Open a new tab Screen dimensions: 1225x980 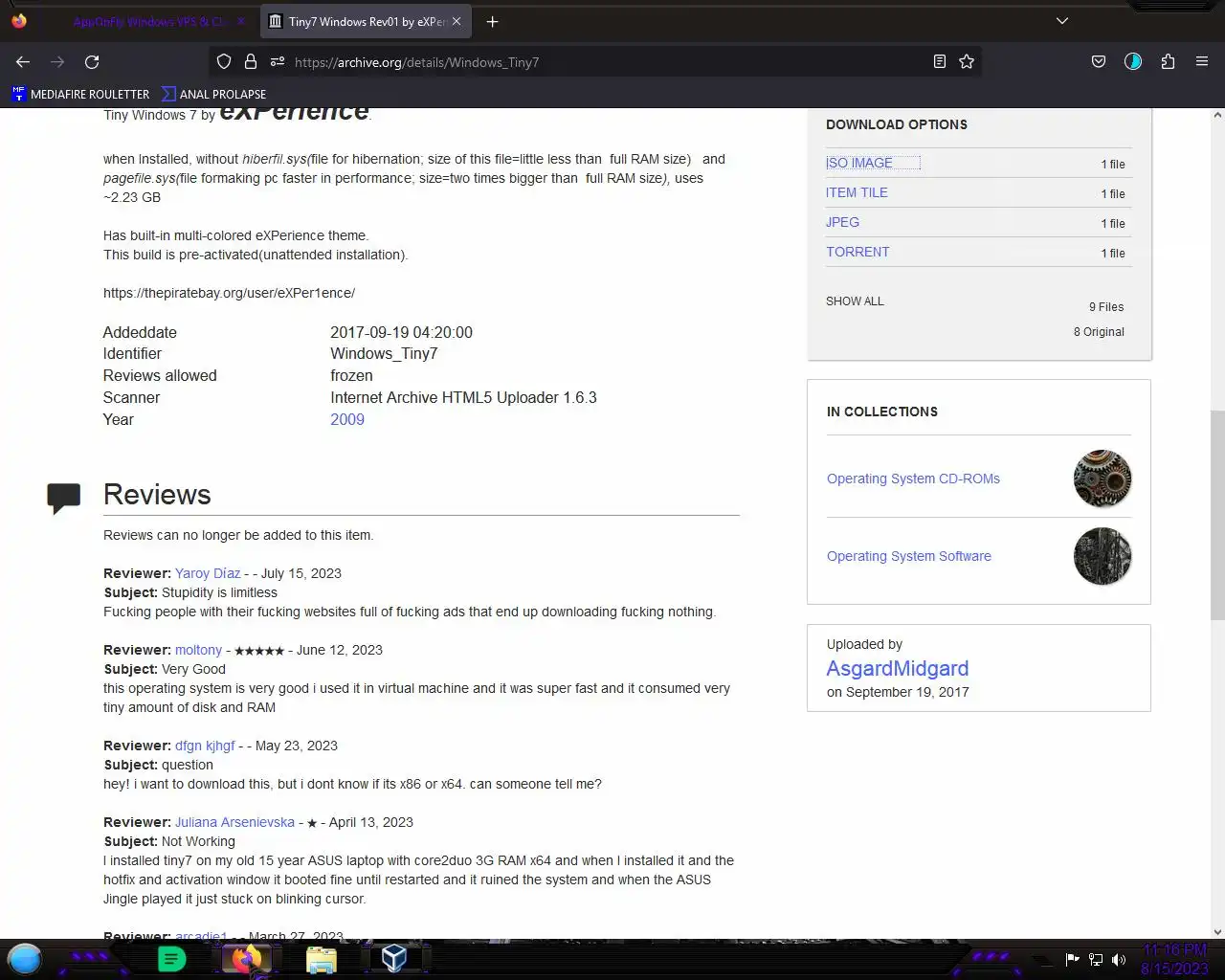point(492,21)
